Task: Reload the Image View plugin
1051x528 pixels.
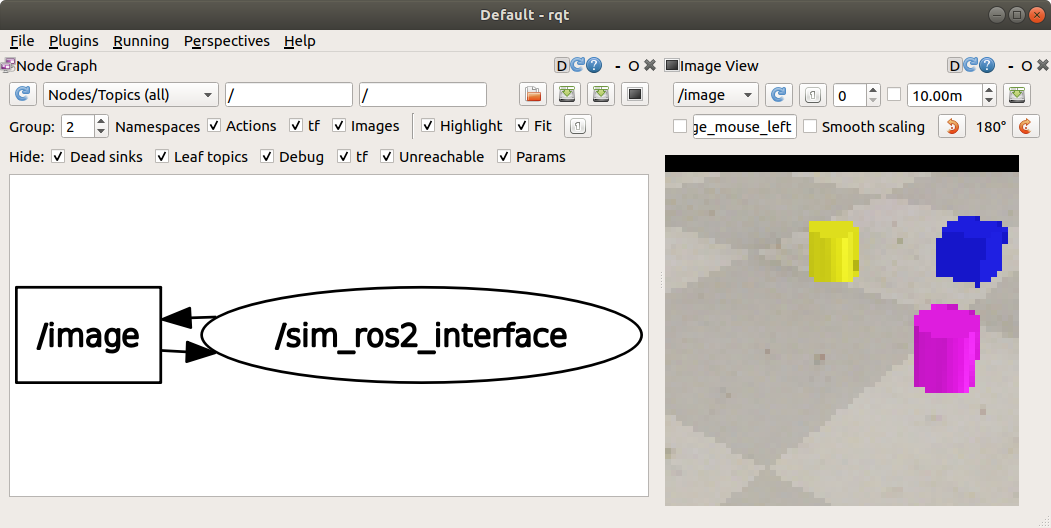Action: click(x=970, y=65)
